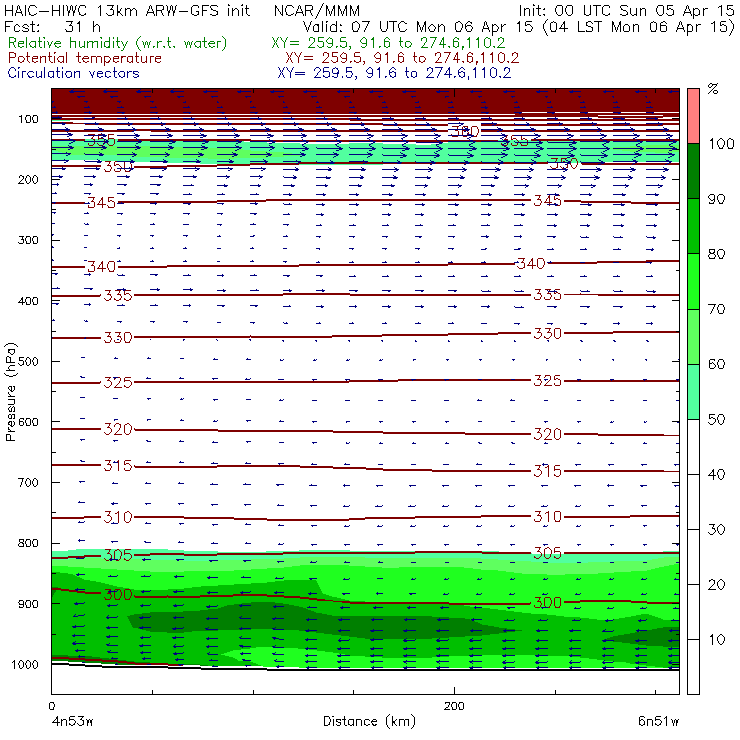The width and height of the screenshot is (740, 740).
Task: Click the blue XY coordinates line
Action: coord(394,73)
